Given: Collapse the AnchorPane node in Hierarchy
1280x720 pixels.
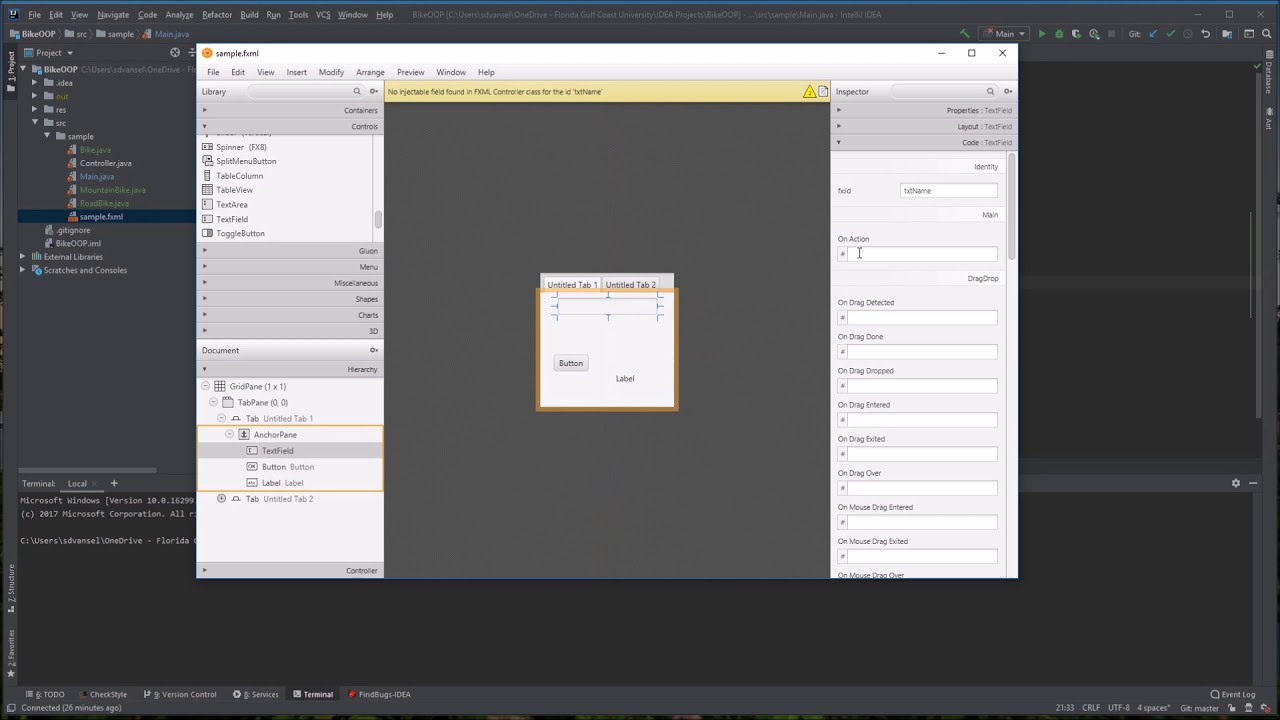Looking at the screenshot, I should coord(229,434).
